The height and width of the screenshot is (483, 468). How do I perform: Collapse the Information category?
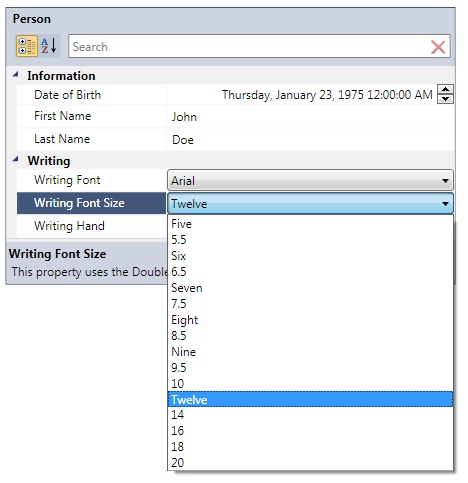[x=16, y=75]
